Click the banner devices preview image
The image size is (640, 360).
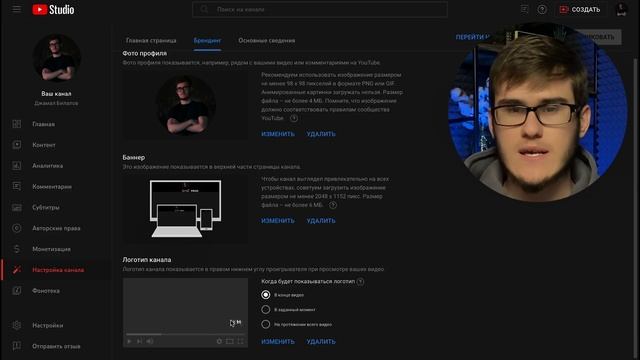pos(186,208)
